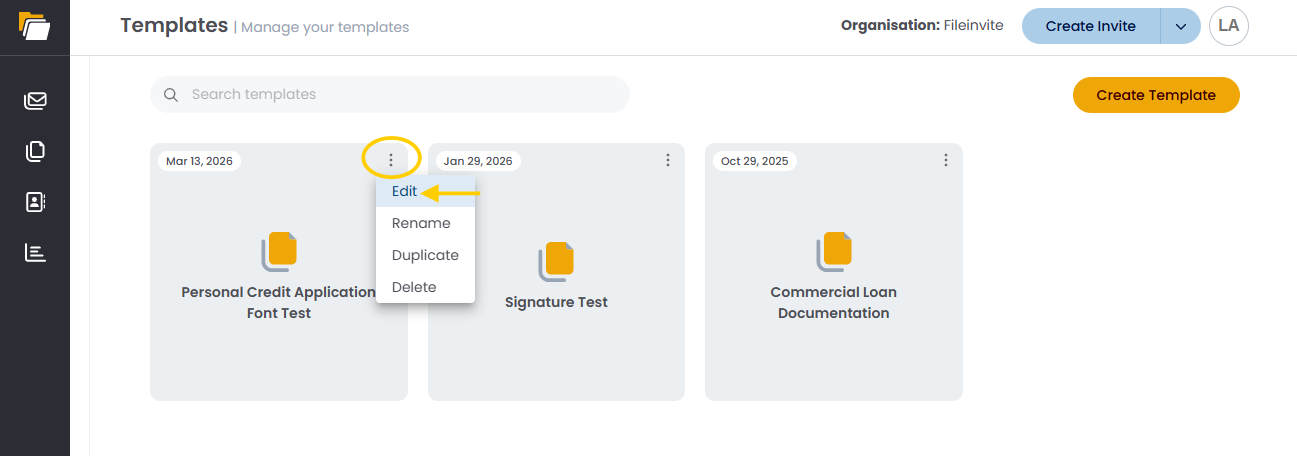Close the Personal Credit Application three-dot menu
This screenshot has width=1297, height=456.
tap(390, 160)
